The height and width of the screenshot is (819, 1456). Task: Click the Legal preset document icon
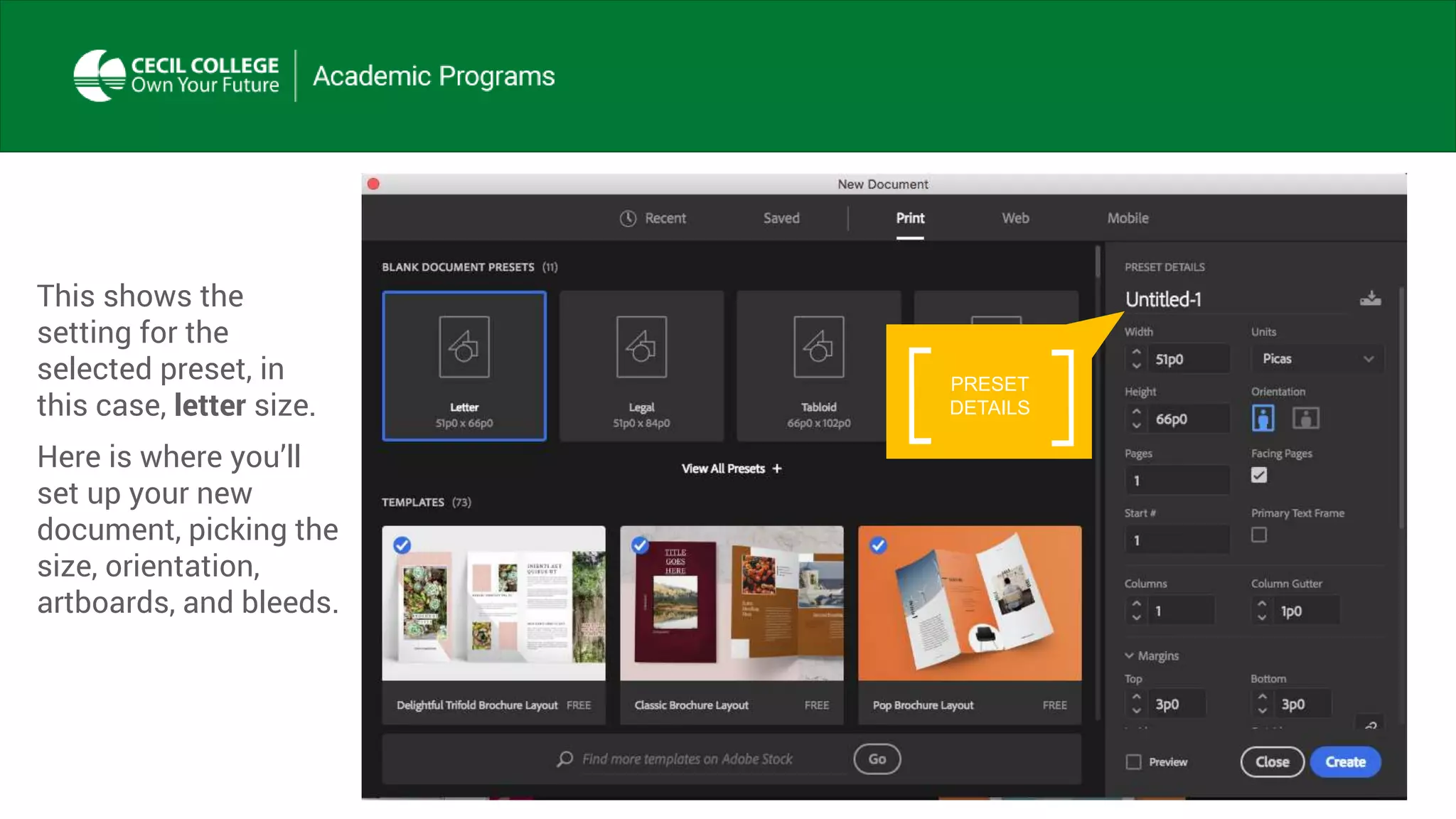pos(641,347)
